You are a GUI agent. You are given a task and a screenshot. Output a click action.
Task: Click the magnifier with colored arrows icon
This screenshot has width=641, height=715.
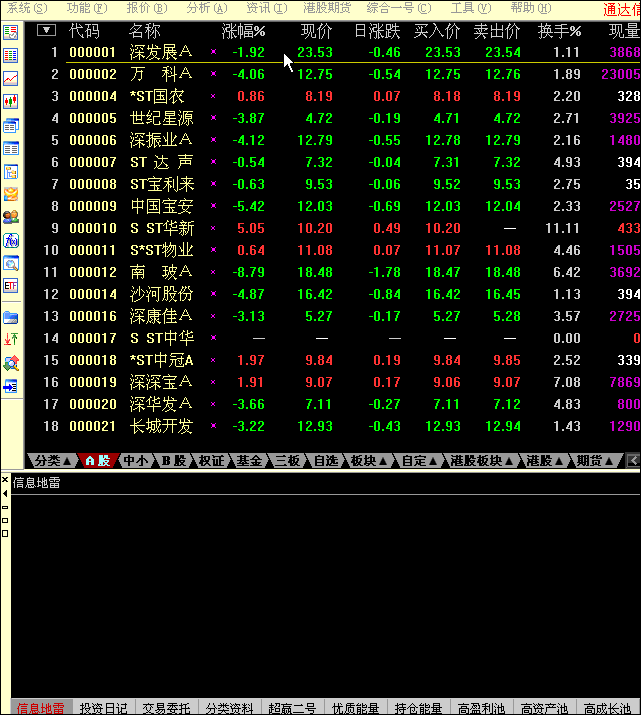[10, 363]
